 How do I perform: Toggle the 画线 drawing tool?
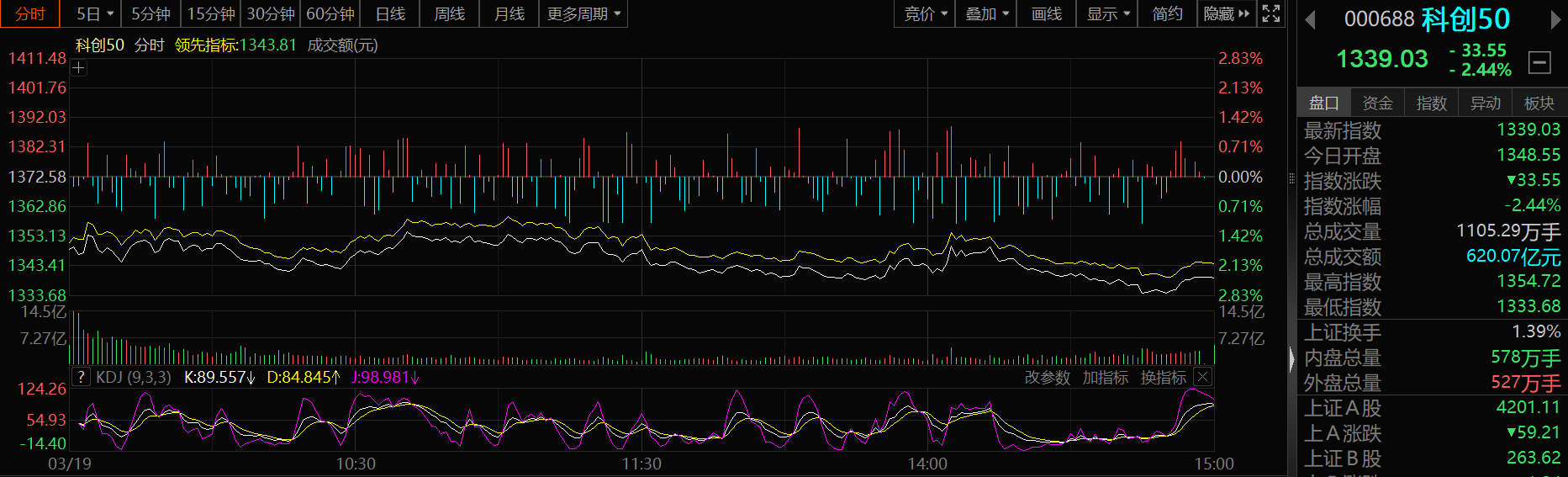click(x=1046, y=13)
